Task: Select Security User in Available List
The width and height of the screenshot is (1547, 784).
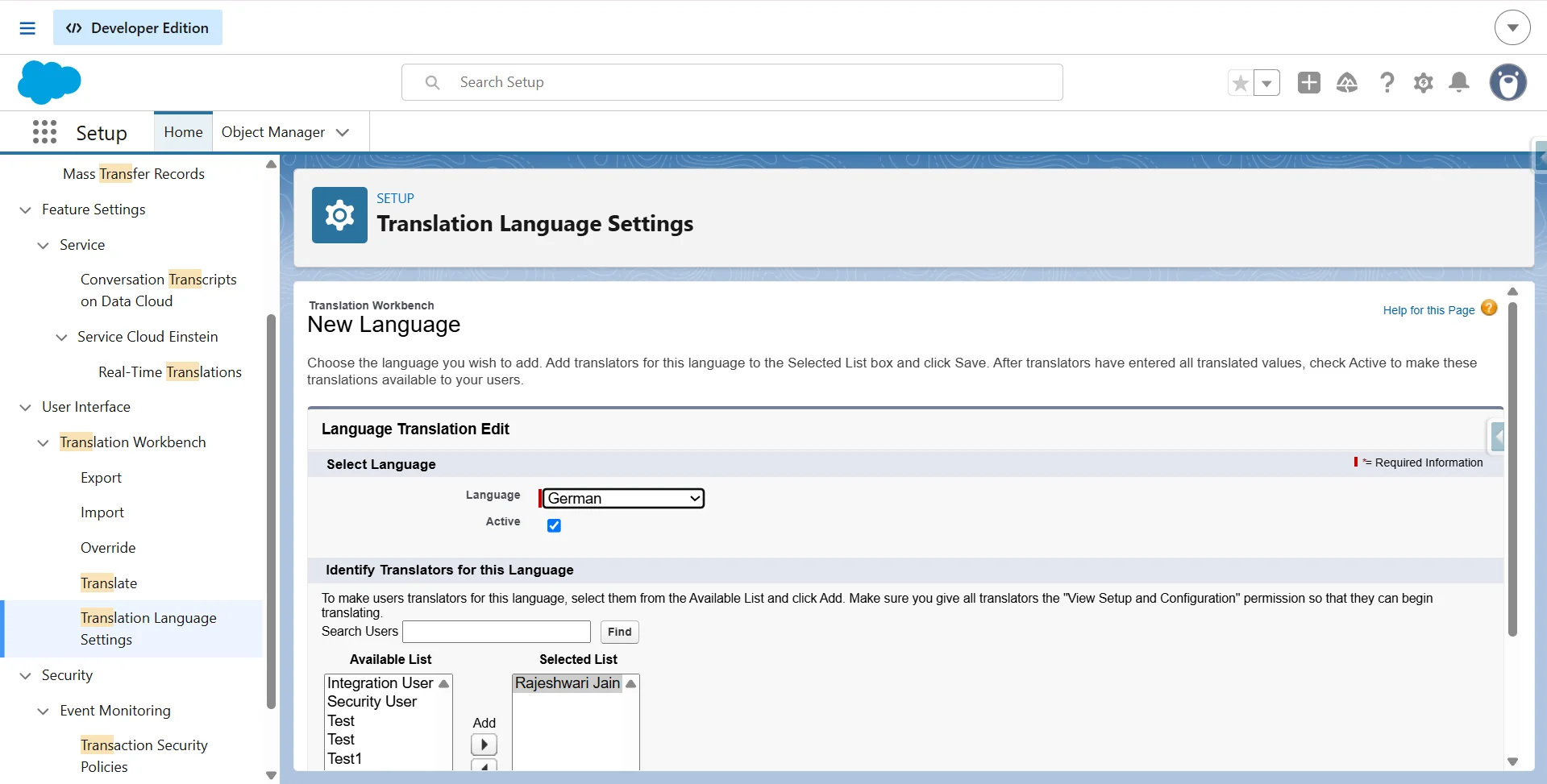Action: [x=372, y=702]
